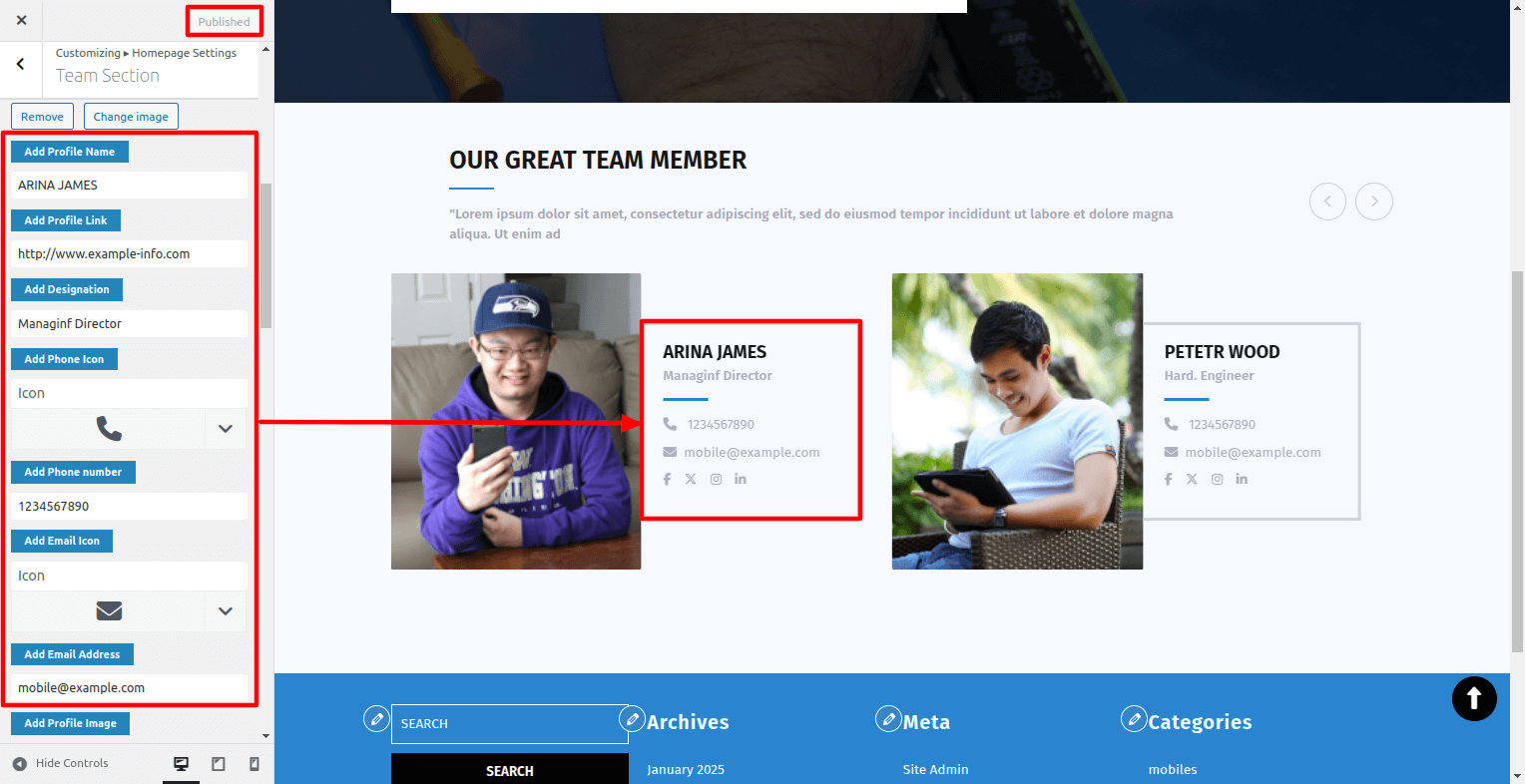Close the Customizer with the X icon
Image resolution: width=1525 pixels, height=784 pixels.
click(21, 20)
